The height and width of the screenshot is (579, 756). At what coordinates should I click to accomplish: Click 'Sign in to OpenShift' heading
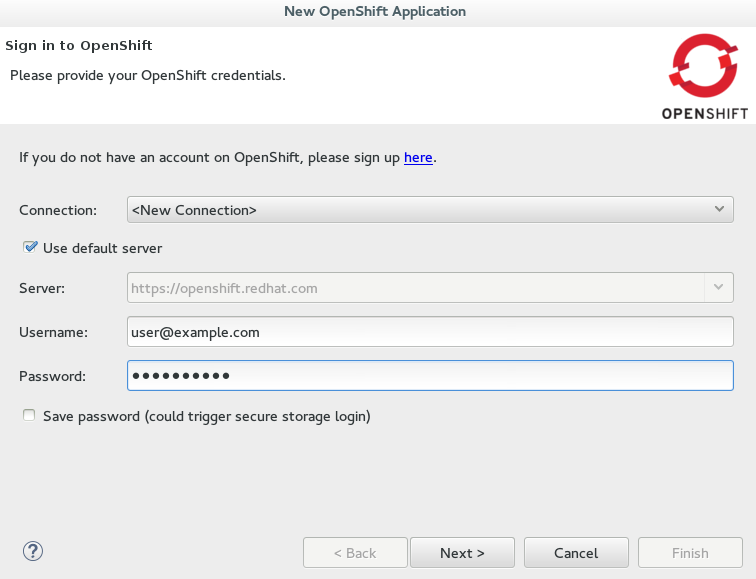[79, 45]
